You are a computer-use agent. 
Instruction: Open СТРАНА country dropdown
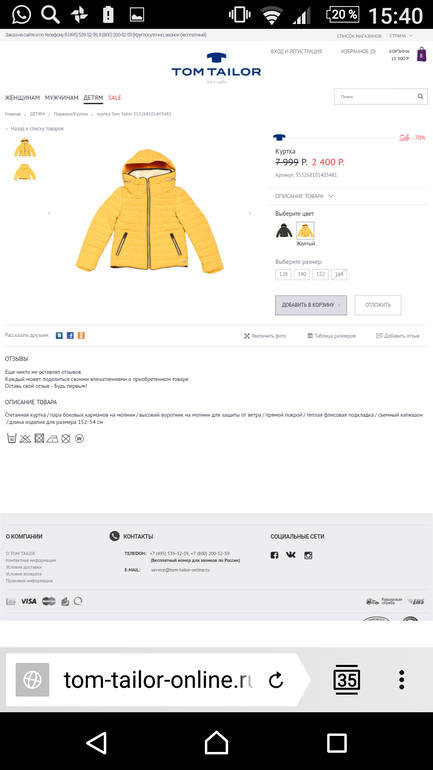(401, 36)
